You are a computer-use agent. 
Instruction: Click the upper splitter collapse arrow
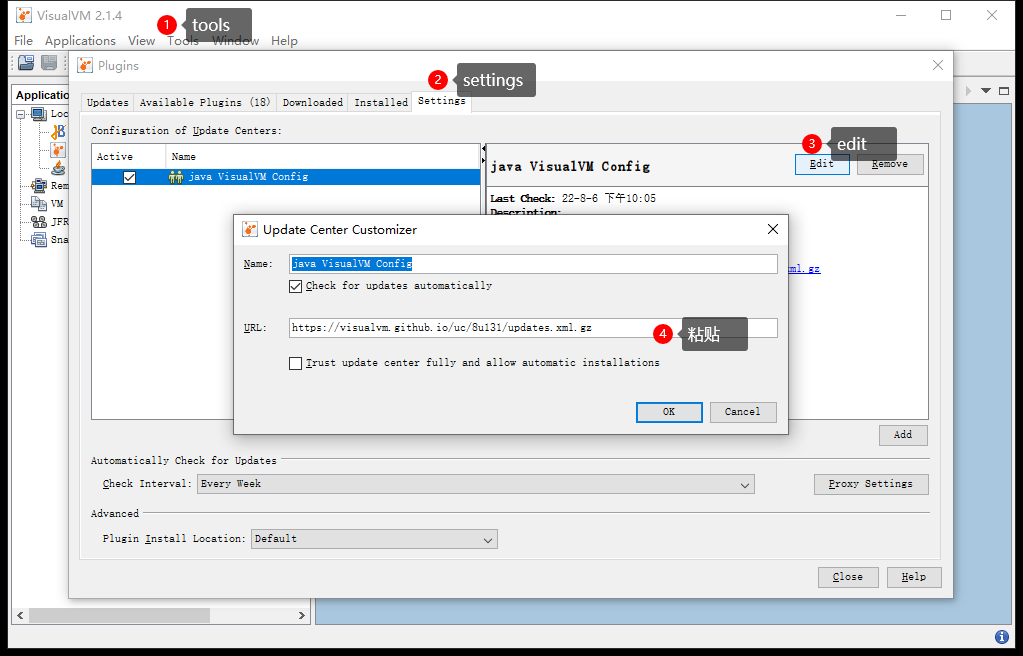pos(483,149)
